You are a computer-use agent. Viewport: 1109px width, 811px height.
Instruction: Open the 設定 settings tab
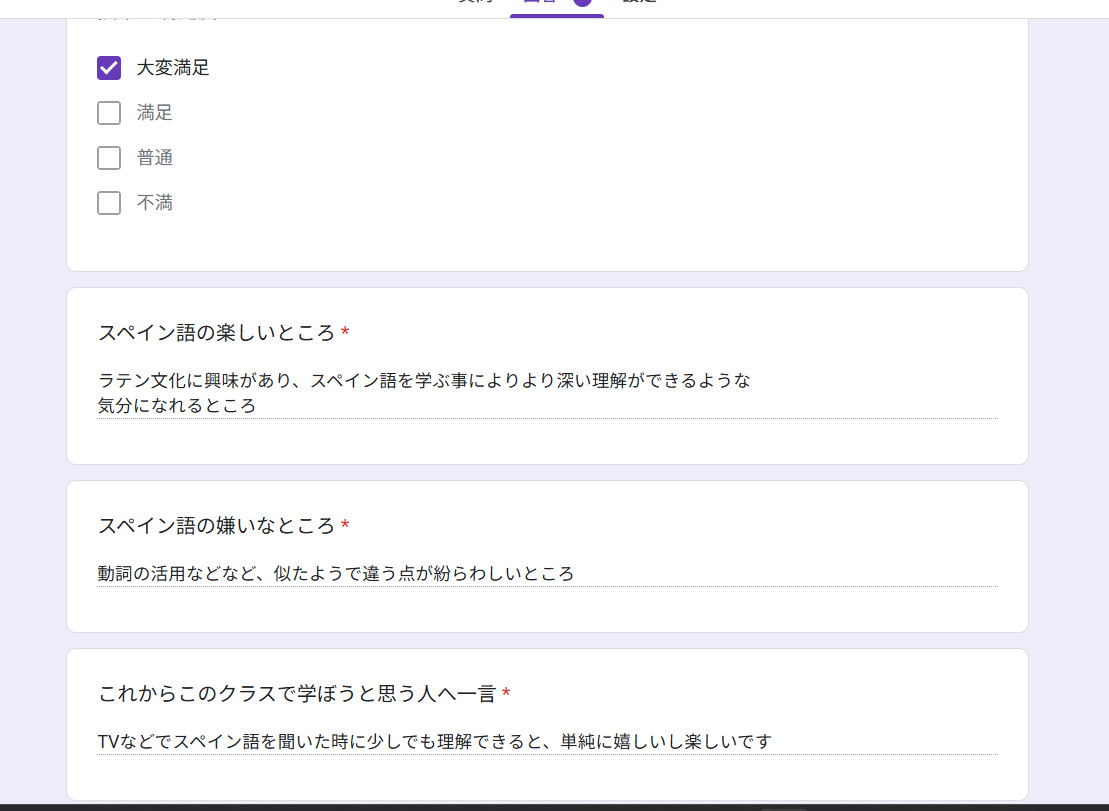tap(639, 3)
